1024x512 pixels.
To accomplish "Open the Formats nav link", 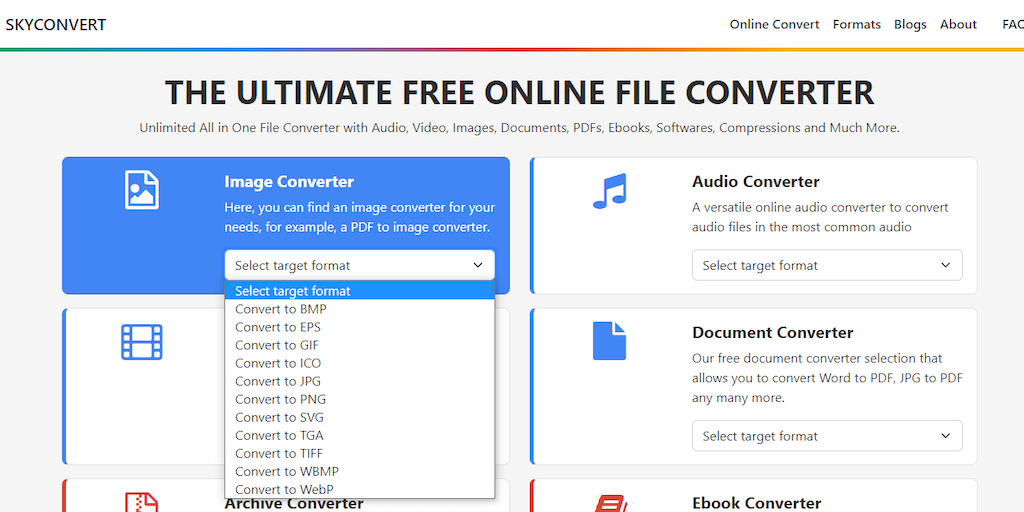I will pyautogui.click(x=856, y=24).
